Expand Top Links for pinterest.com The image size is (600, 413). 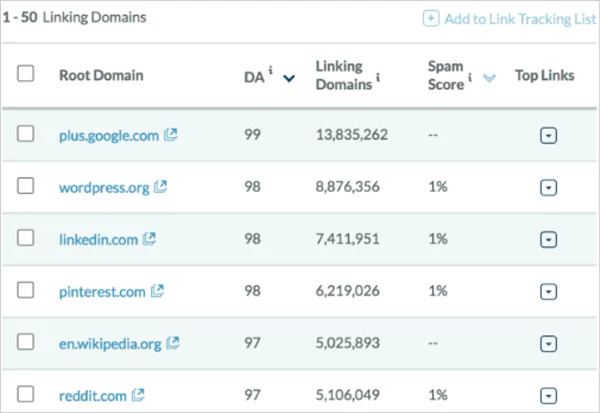pyautogui.click(x=548, y=292)
